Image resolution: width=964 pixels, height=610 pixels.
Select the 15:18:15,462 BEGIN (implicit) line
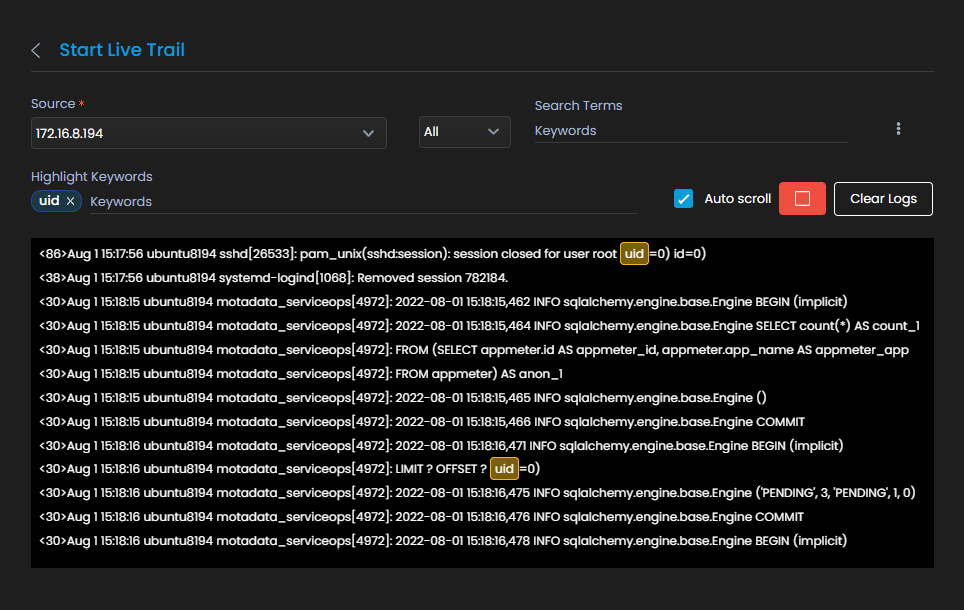click(x=443, y=302)
